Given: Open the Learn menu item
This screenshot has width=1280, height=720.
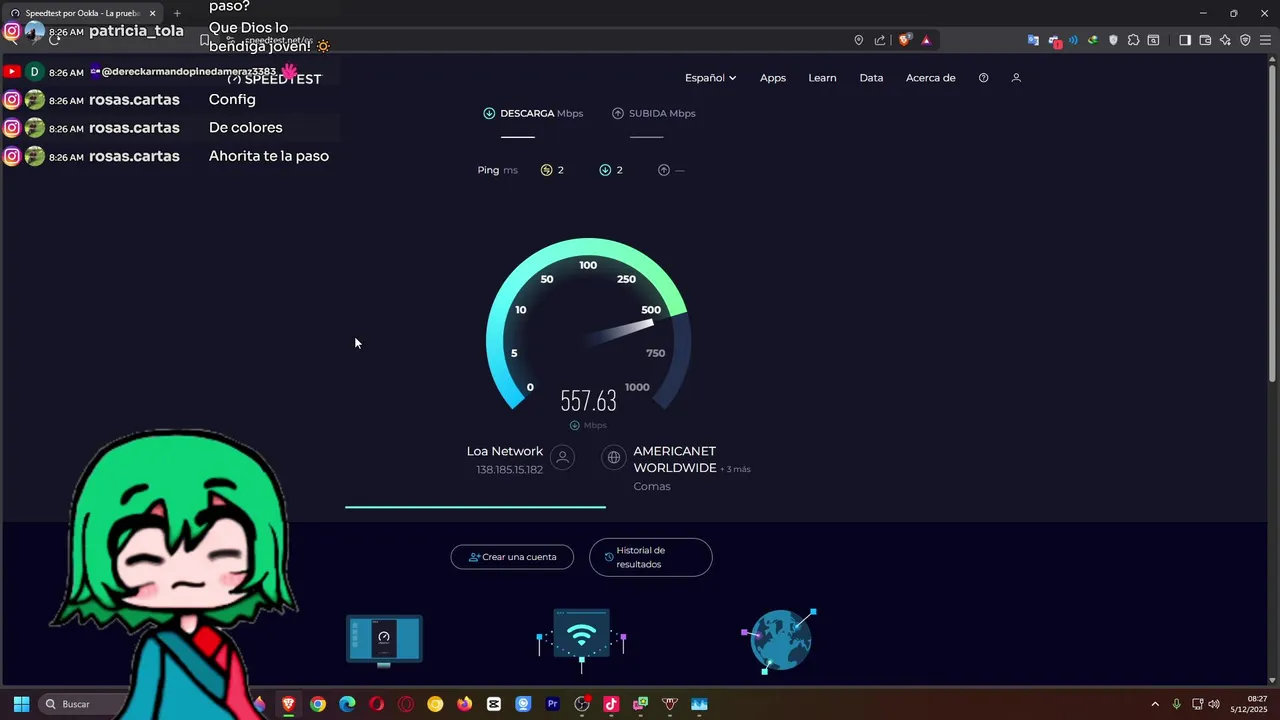Looking at the screenshot, I should tap(822, 78).
